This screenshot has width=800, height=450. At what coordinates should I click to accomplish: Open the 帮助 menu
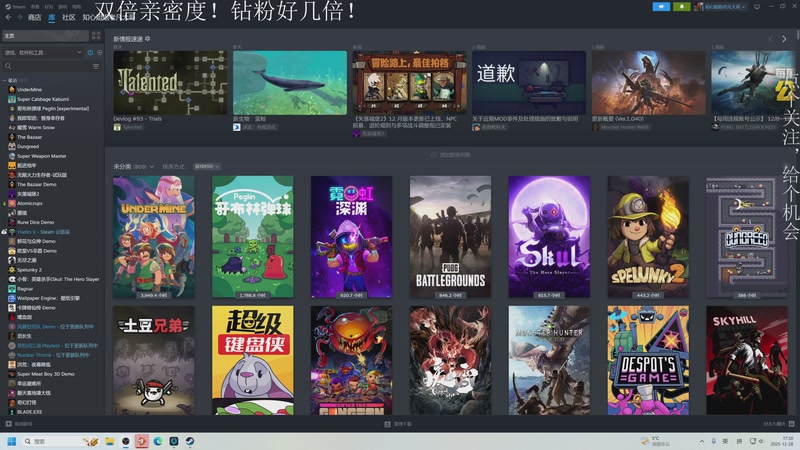click(x=77, y=7)
